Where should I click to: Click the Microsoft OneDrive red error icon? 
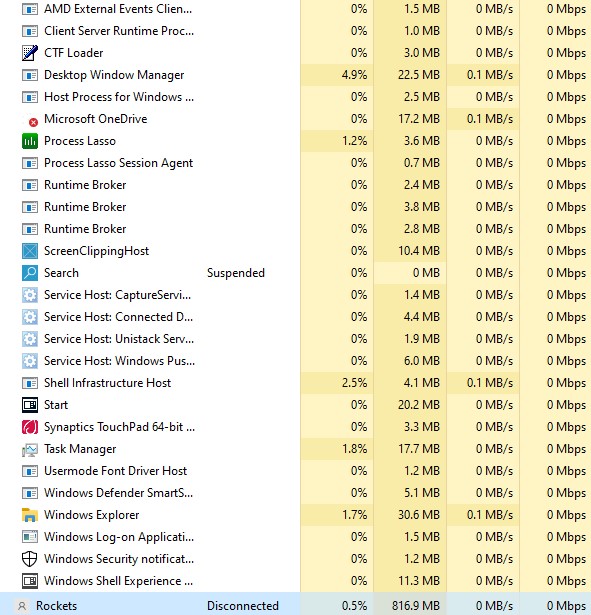point(33,122)
